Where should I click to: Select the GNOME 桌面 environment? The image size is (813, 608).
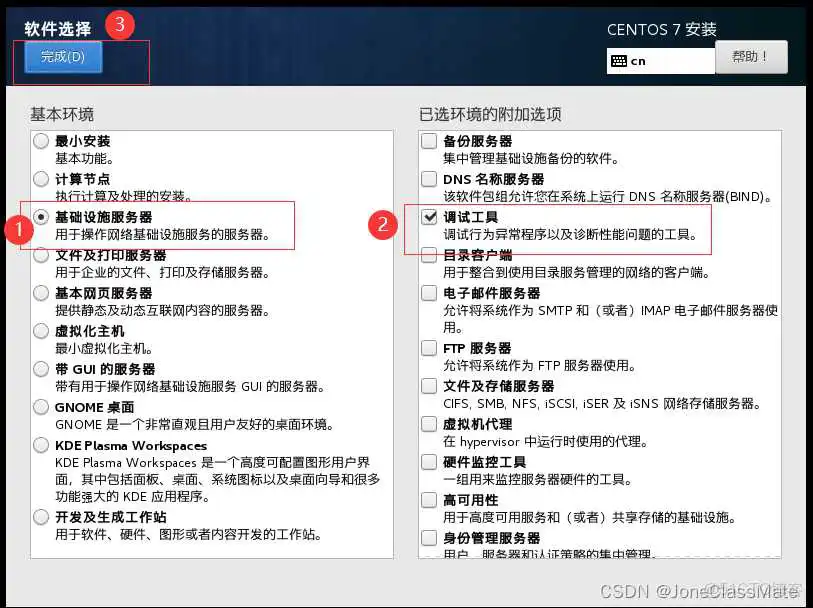click(x=40, y=408)
